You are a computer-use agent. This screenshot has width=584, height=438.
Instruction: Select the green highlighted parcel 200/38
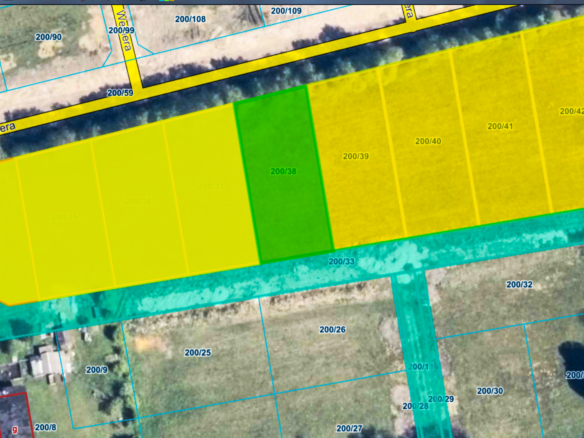point(284,174)
